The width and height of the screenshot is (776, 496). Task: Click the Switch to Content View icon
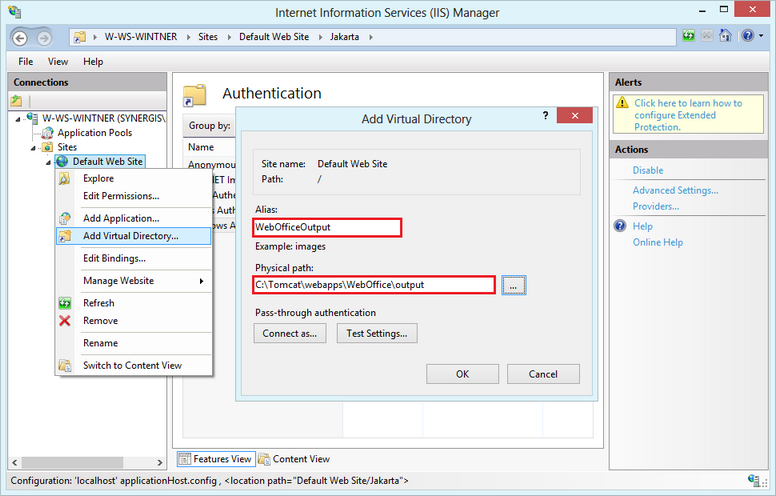point(65,365)
